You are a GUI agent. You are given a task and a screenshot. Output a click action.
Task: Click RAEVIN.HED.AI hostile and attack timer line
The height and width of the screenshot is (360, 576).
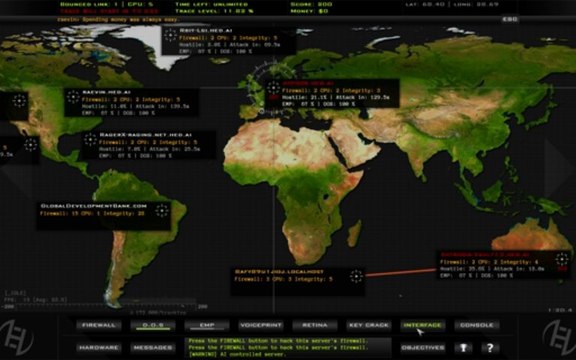pyautogui.click(x=135, y=106)
